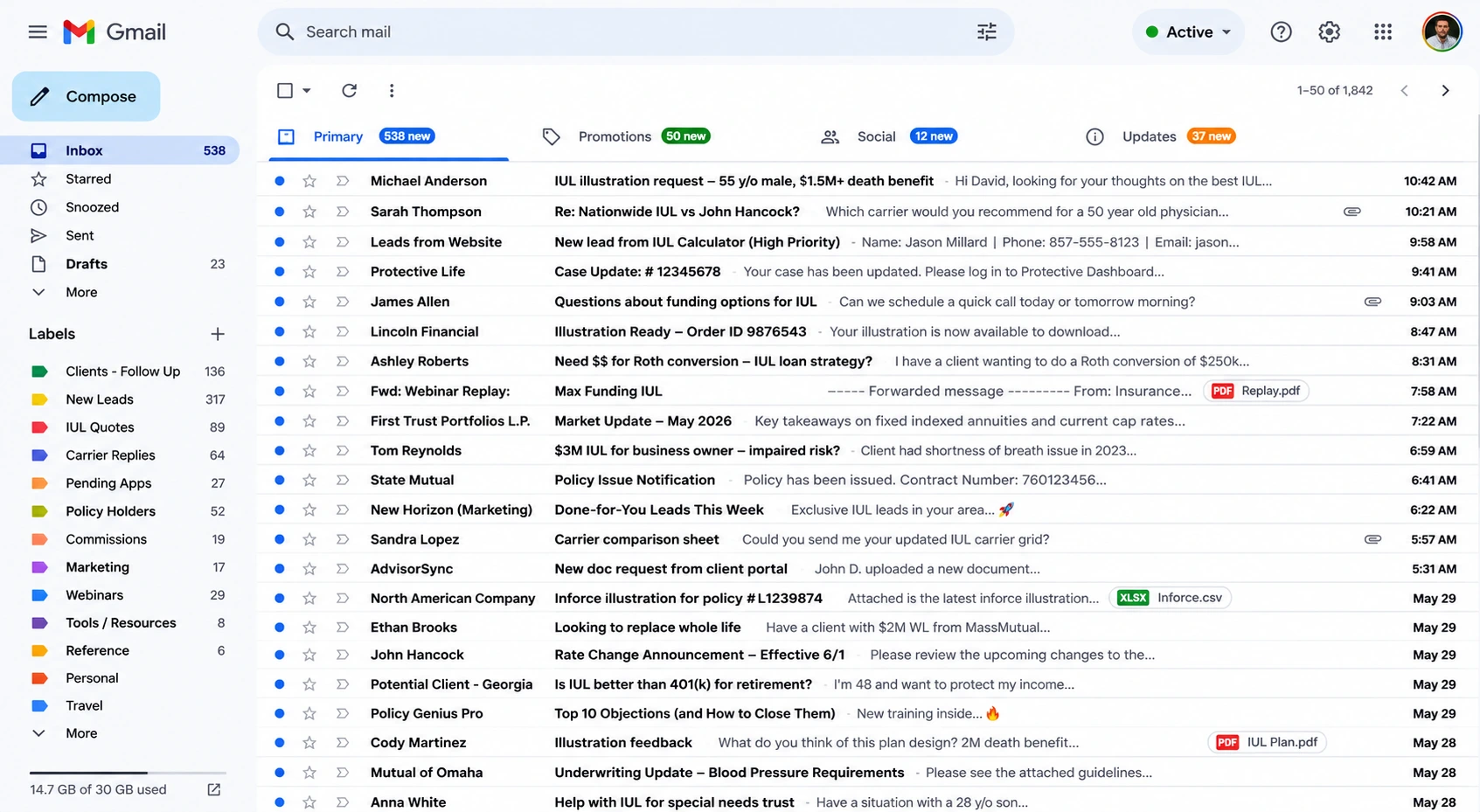Mark Protective Life email as important
The width and height of the screenshot is (1480, 812).
(x=343, y=272)
